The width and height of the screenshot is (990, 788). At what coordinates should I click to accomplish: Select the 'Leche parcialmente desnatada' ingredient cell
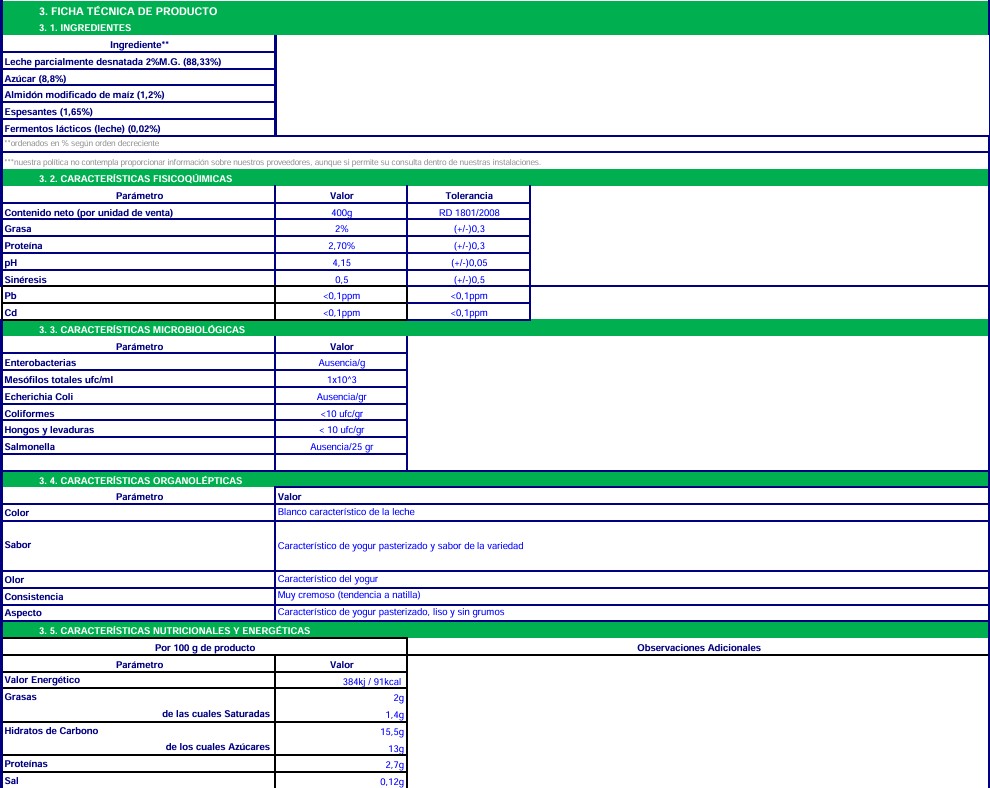(x=138, y=61)
